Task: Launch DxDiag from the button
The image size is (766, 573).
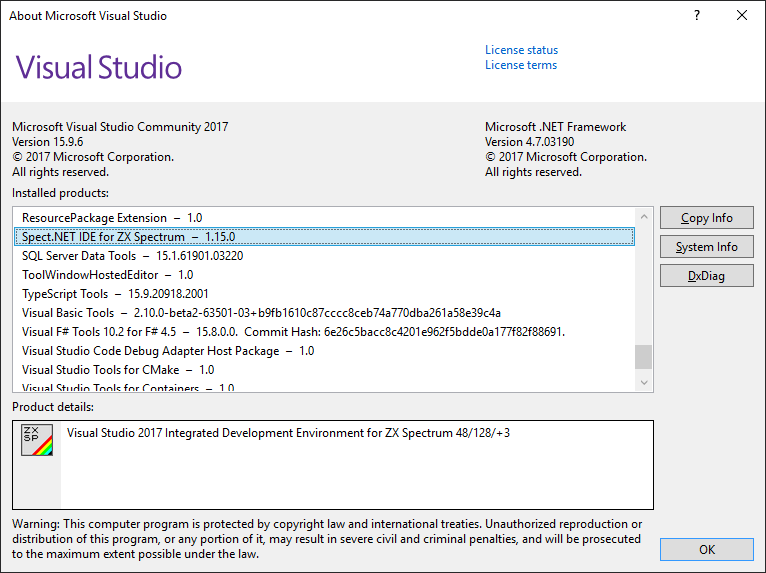Action: click(x=706, y=276)
